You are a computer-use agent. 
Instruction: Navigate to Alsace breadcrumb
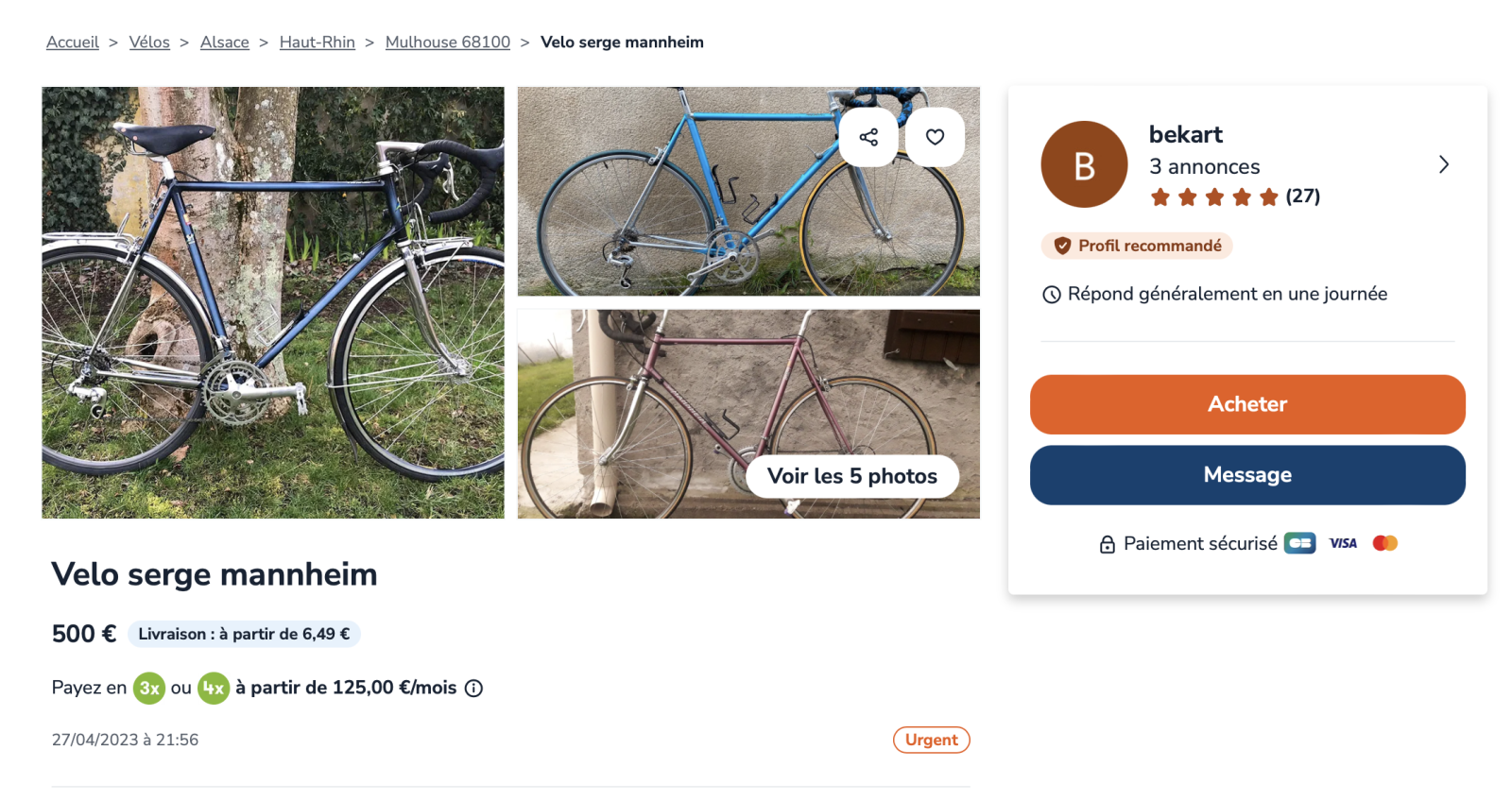tap(225, 43)
